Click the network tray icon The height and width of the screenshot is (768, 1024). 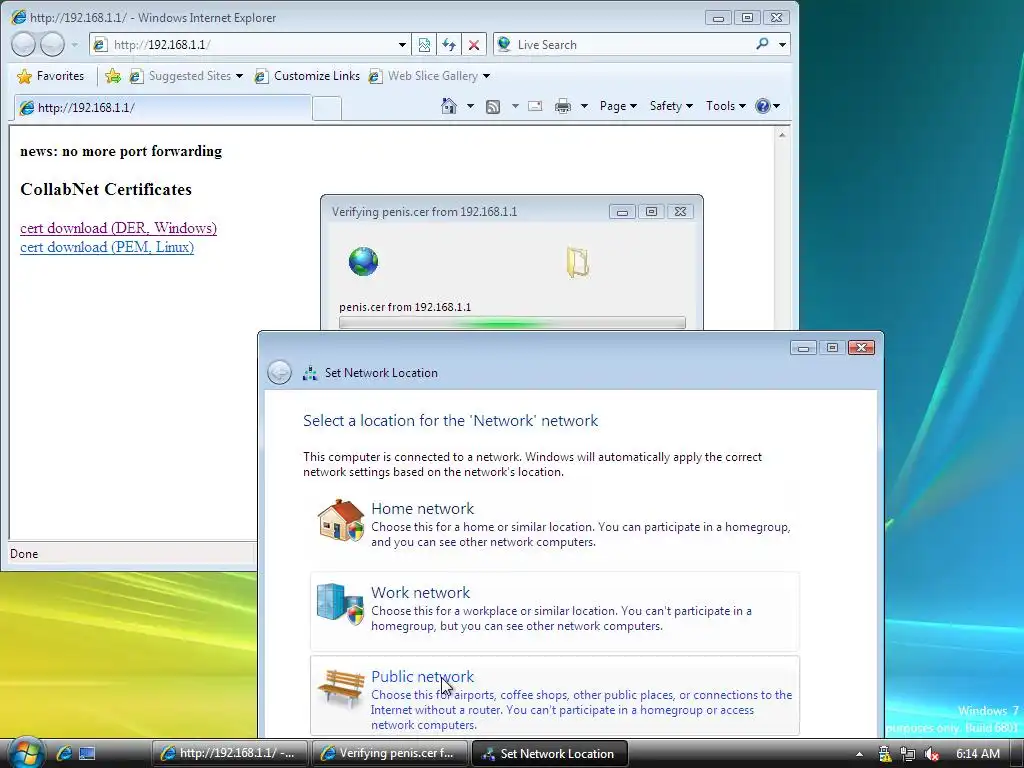point(908,754)
